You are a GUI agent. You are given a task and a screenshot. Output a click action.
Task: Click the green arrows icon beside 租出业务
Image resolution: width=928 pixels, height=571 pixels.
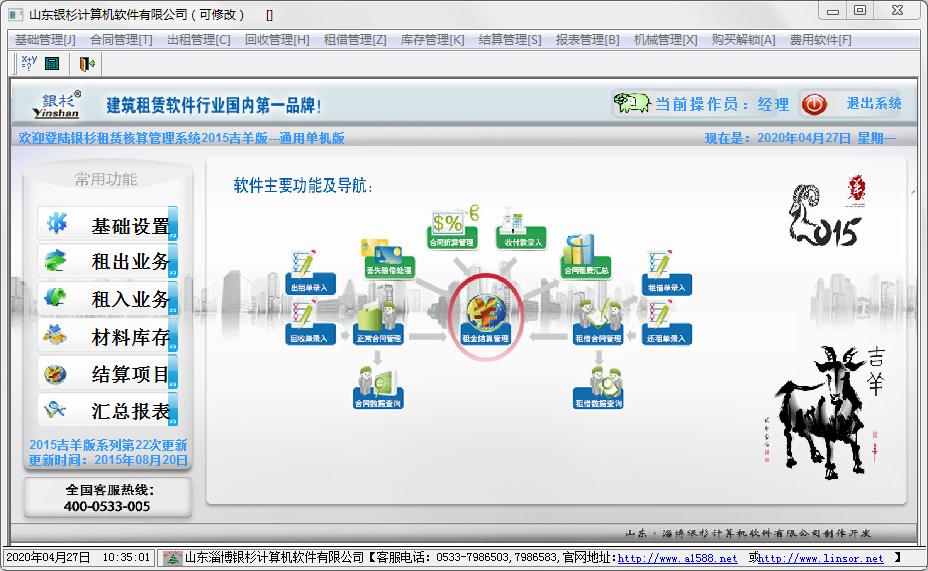pos(56,260)
